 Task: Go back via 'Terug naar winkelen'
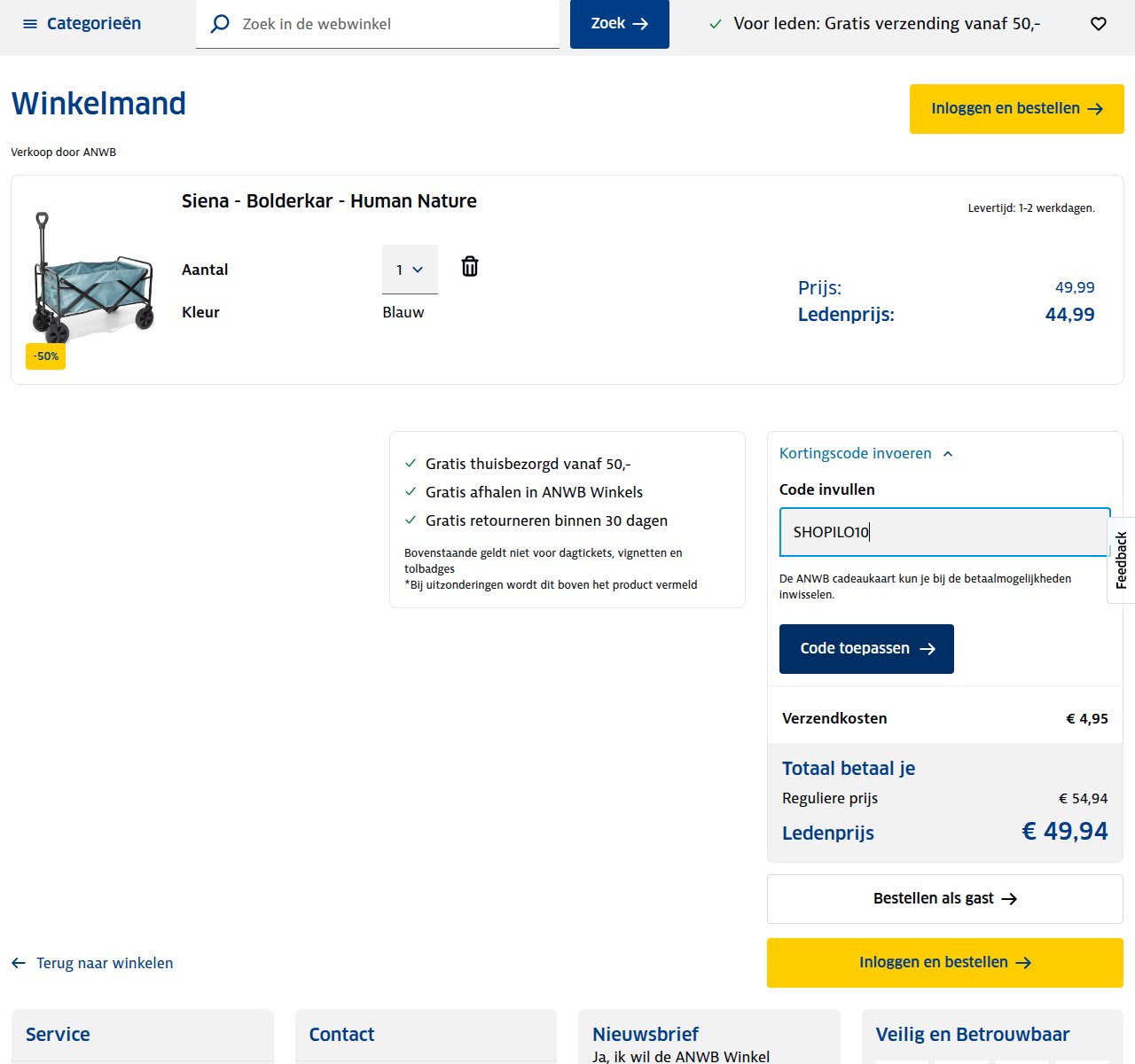pyautogui.click(x=92, y=963)
